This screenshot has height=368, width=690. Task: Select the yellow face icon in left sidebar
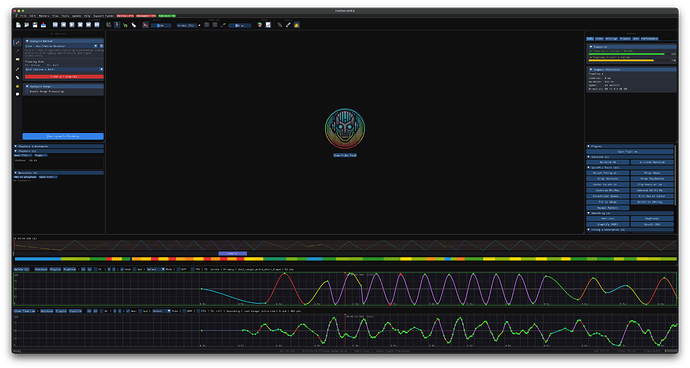coord(18,86)
